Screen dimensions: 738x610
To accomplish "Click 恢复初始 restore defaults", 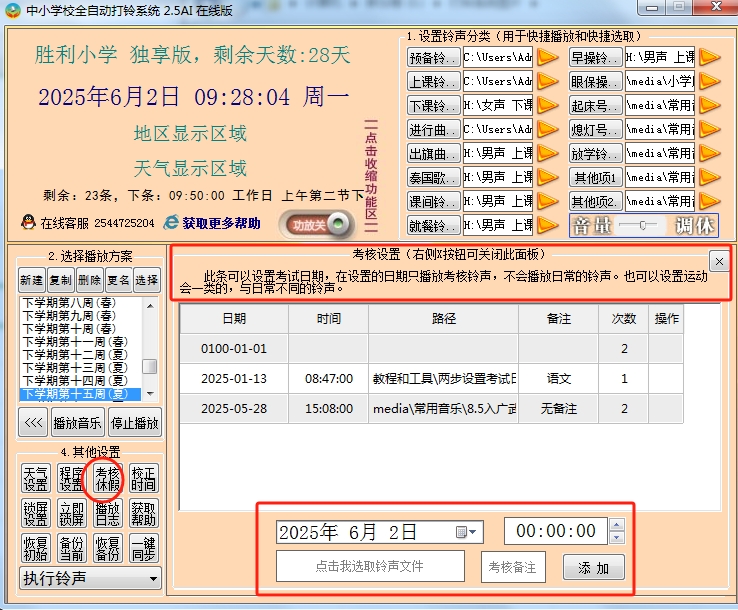I will coord(36,548).
